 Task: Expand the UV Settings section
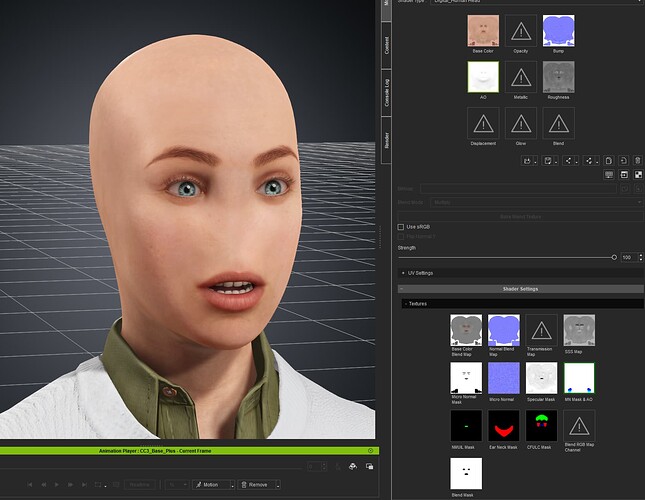pos(520,273)
